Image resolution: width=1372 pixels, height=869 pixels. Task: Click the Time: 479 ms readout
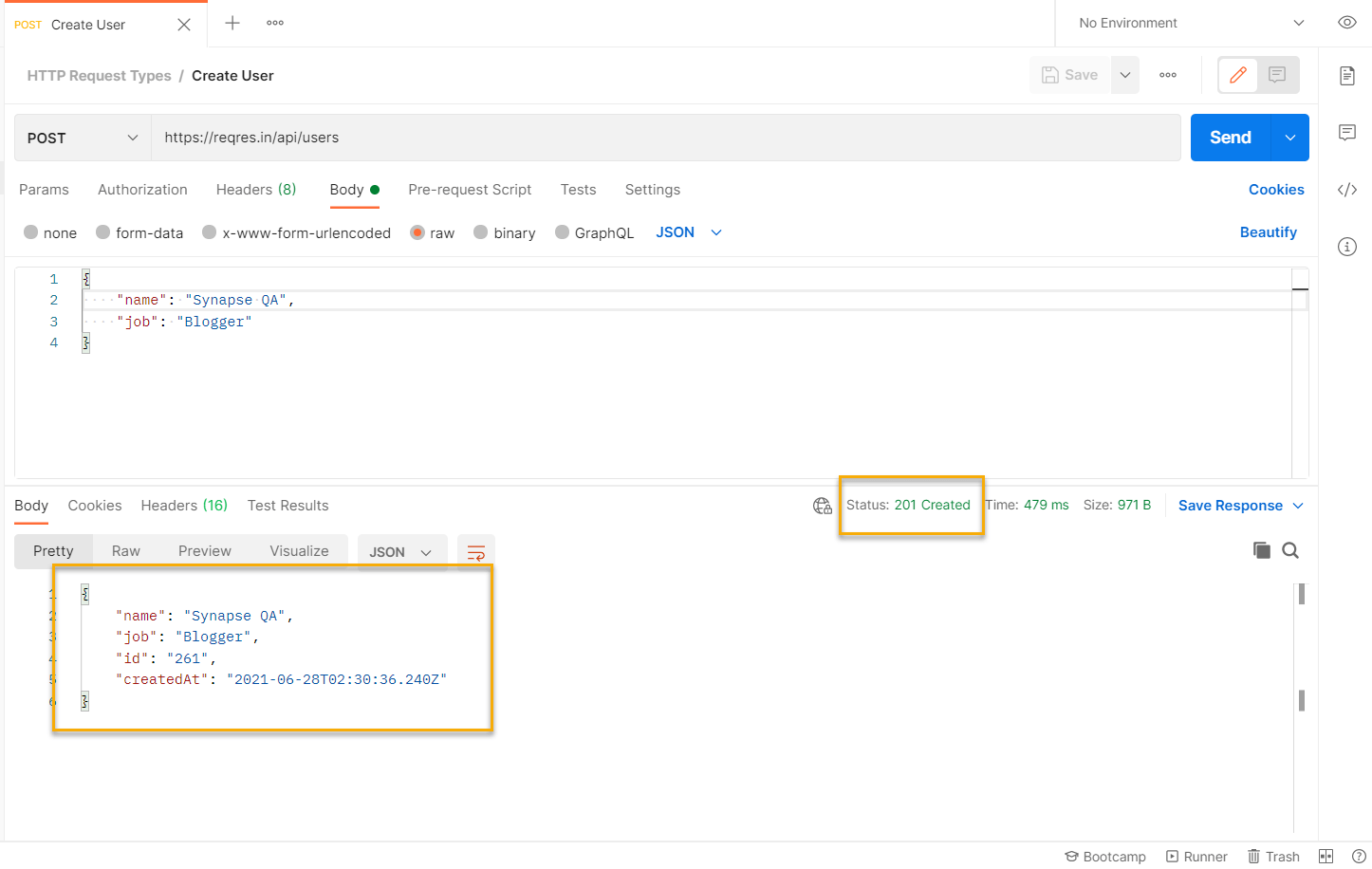coord(1027,505)
